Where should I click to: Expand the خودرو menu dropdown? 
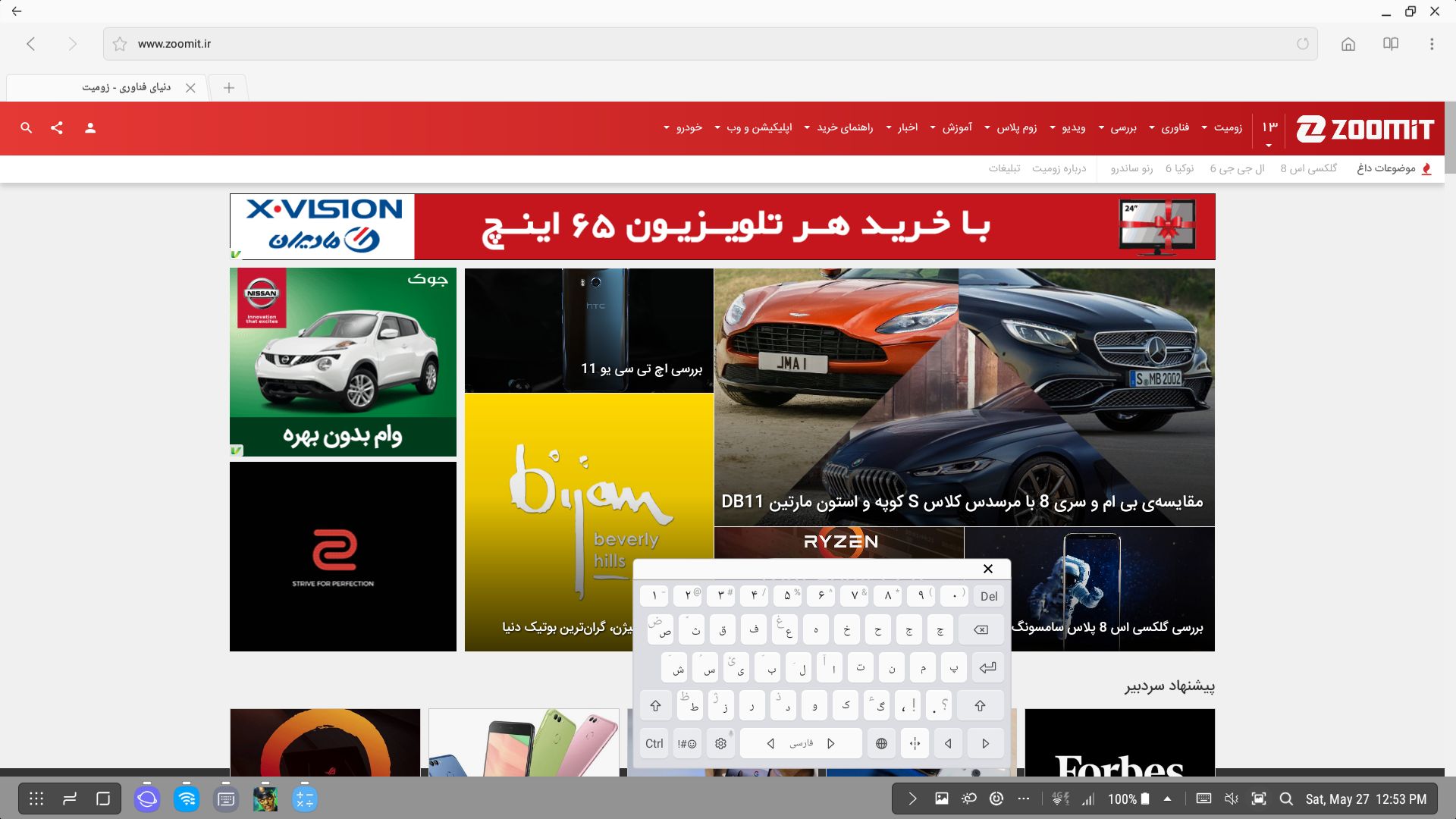(x=683, y=127)
